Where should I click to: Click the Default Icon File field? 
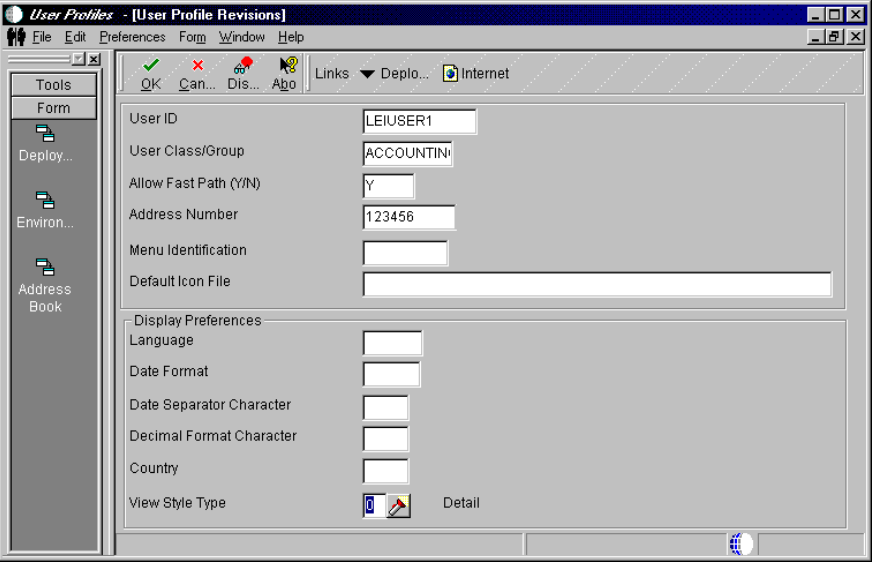[x=597, y=284]
